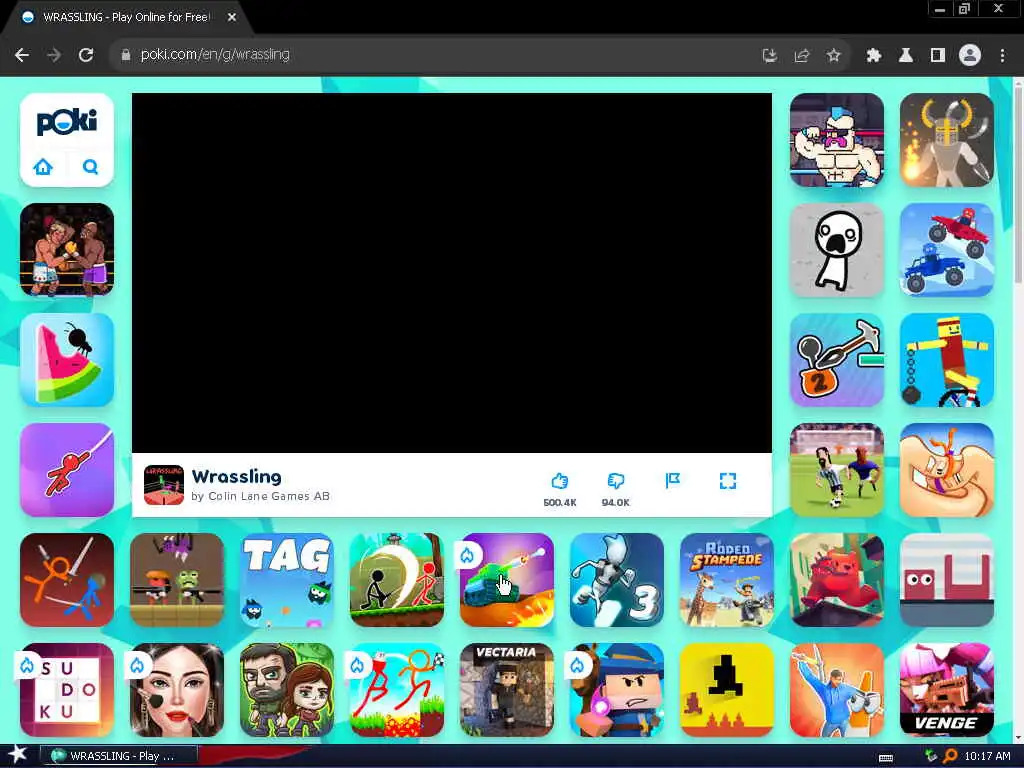Open the stickman slash duel game
Image resolution: width=1024 pixels, height=768 pixels.
coord(396,580)
